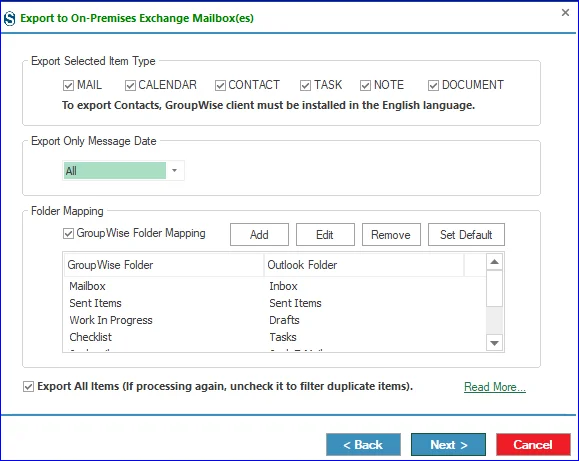Click folder mapping list scroll up arrow
This screenshot has width=579, height=461.
click(x=494, y=262)
